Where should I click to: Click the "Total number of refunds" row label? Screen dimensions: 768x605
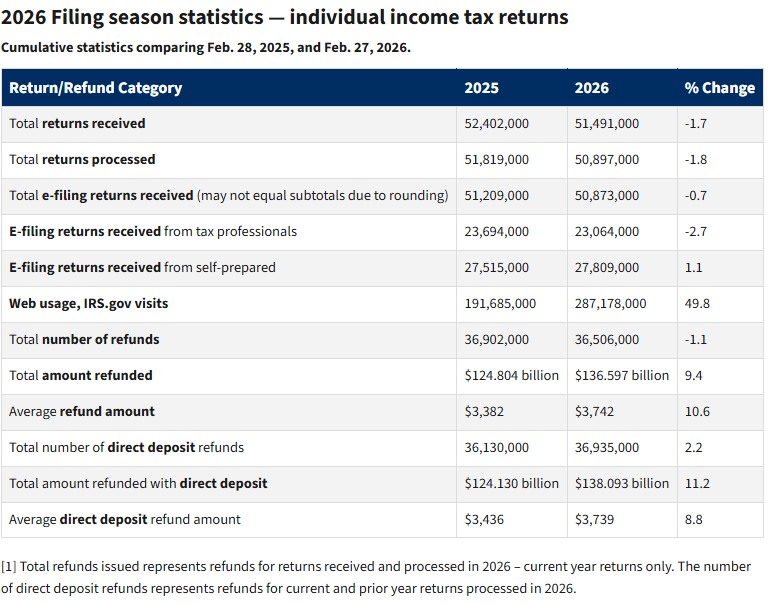pos(84,340)
